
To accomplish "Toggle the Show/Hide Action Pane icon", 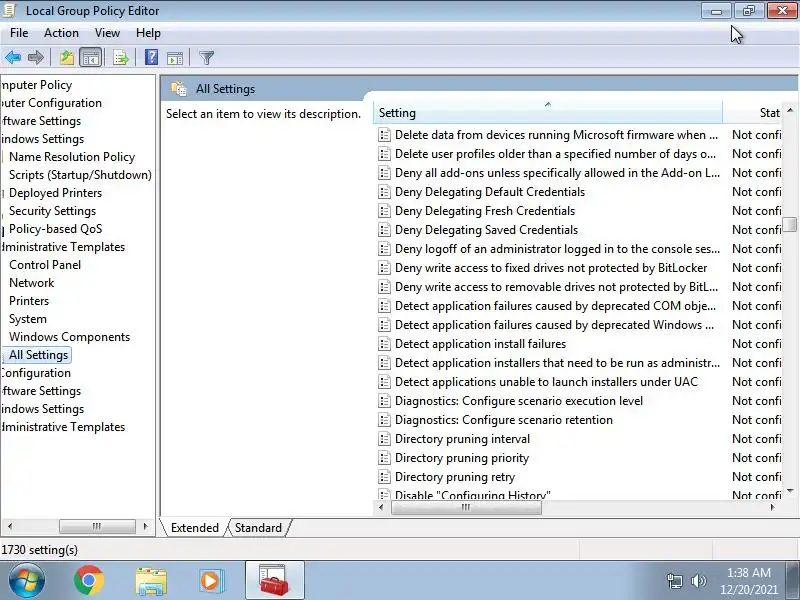I will coord(175,58).
